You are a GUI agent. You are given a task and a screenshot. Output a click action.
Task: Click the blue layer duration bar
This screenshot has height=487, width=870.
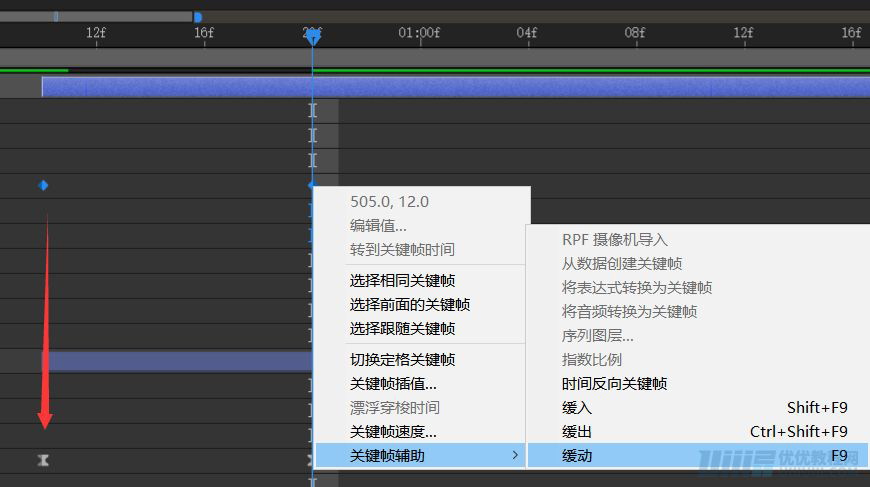(450, 87)
